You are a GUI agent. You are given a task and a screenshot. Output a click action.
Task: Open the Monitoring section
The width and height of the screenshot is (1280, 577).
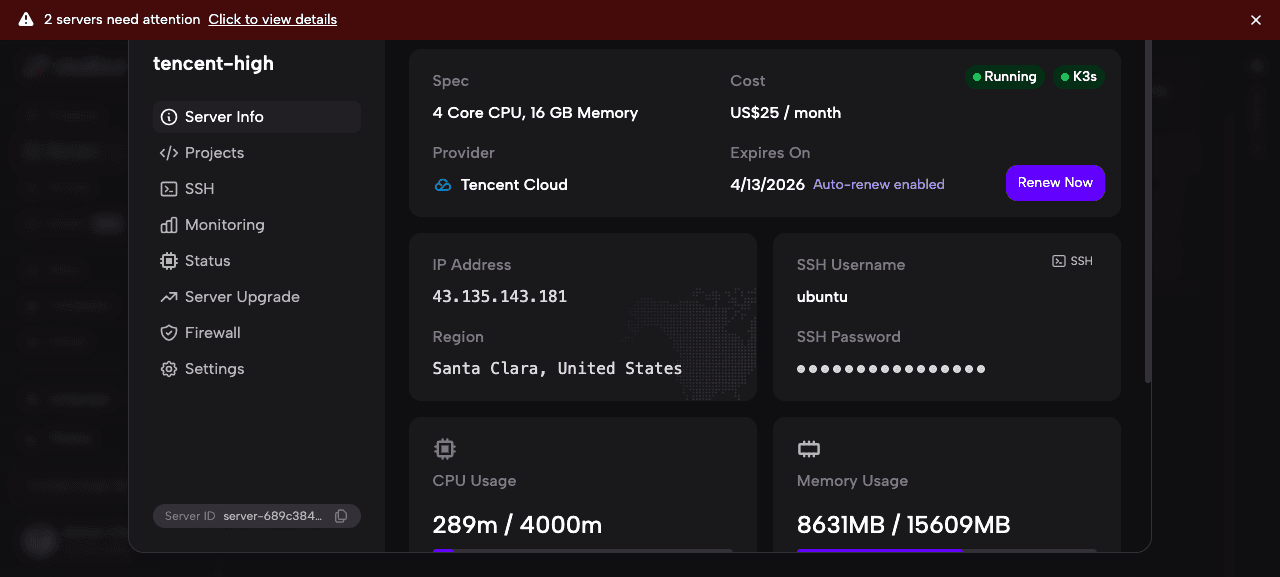[224, 225]
